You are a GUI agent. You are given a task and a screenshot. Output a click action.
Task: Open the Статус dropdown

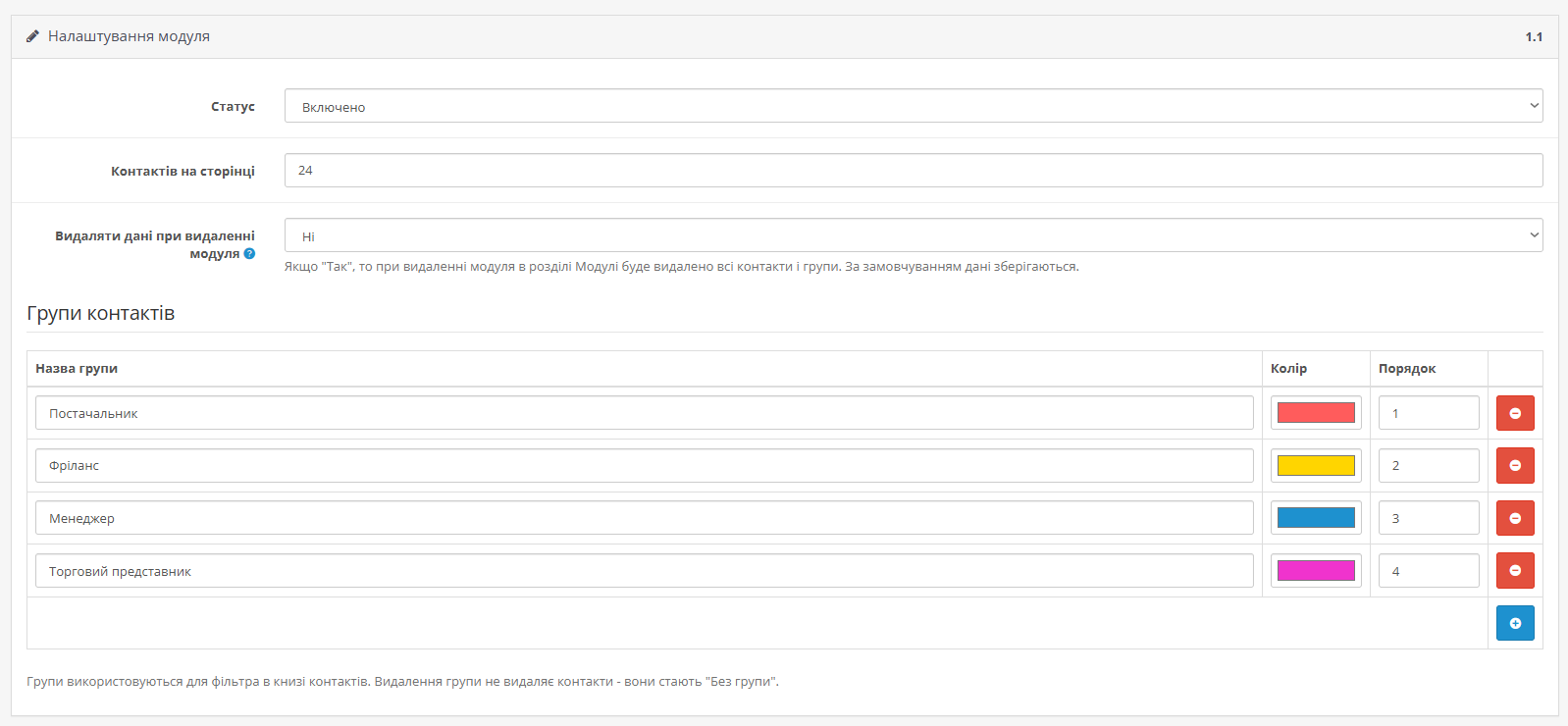(914, 106)
